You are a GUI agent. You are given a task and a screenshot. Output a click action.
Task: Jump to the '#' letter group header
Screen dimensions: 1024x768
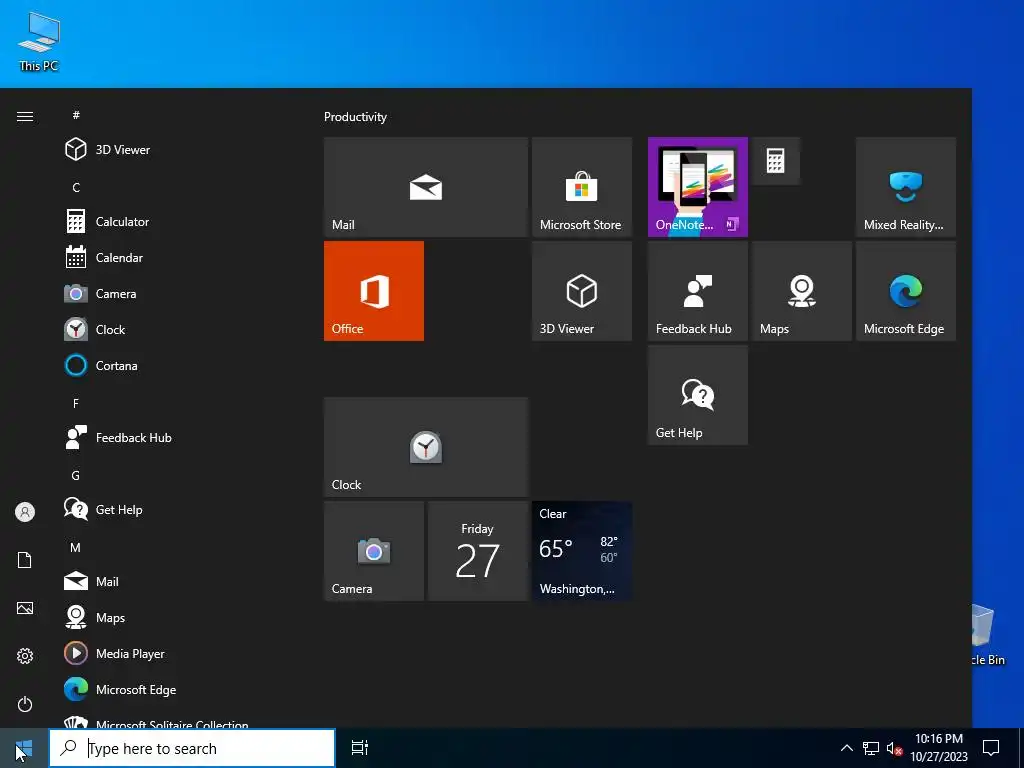(76, 115)
